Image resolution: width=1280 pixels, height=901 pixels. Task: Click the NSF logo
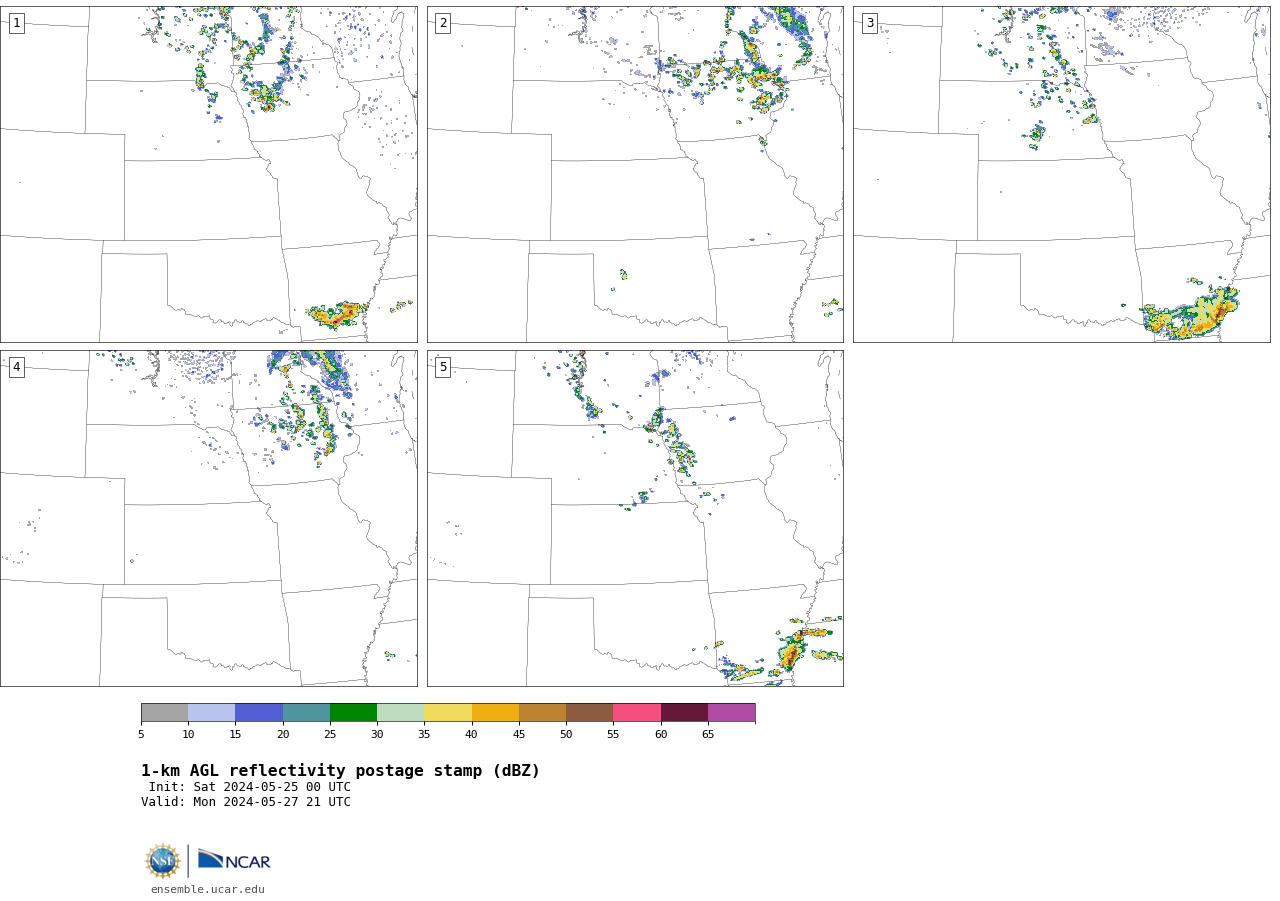pos(163,861)
